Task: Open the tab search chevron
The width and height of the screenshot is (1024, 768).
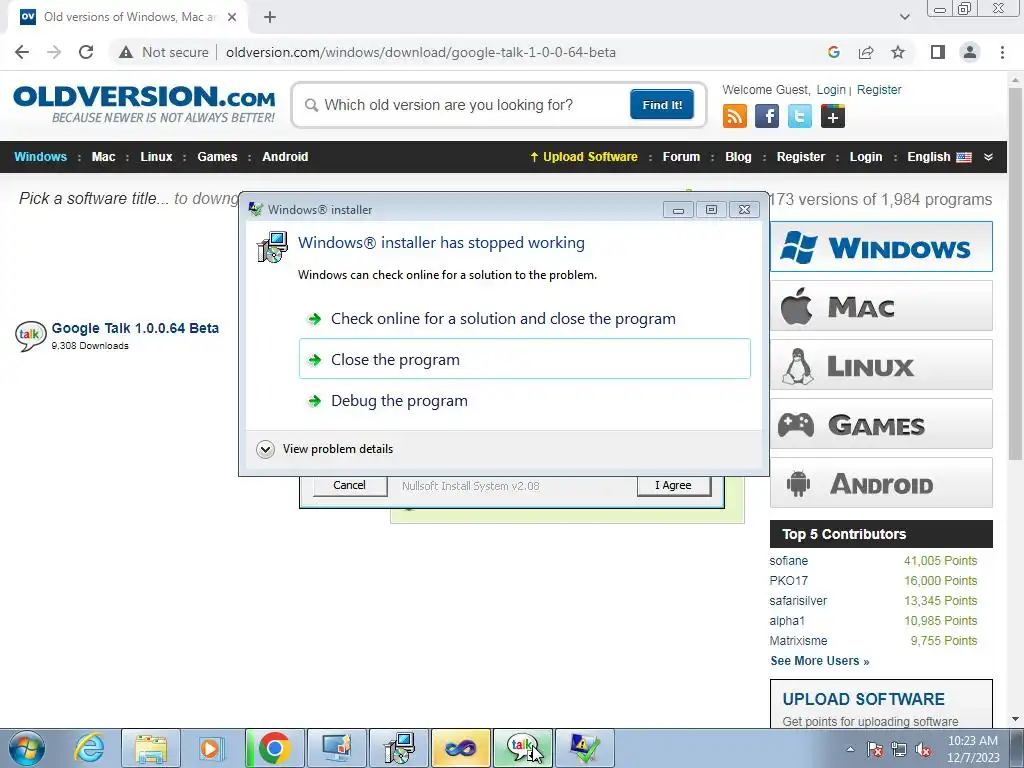Action: click(x=904, y=17)
